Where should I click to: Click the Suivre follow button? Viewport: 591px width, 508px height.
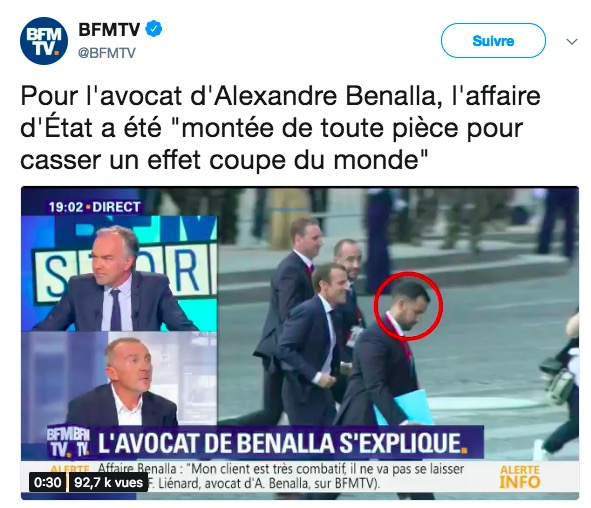[x=493, y=40]
